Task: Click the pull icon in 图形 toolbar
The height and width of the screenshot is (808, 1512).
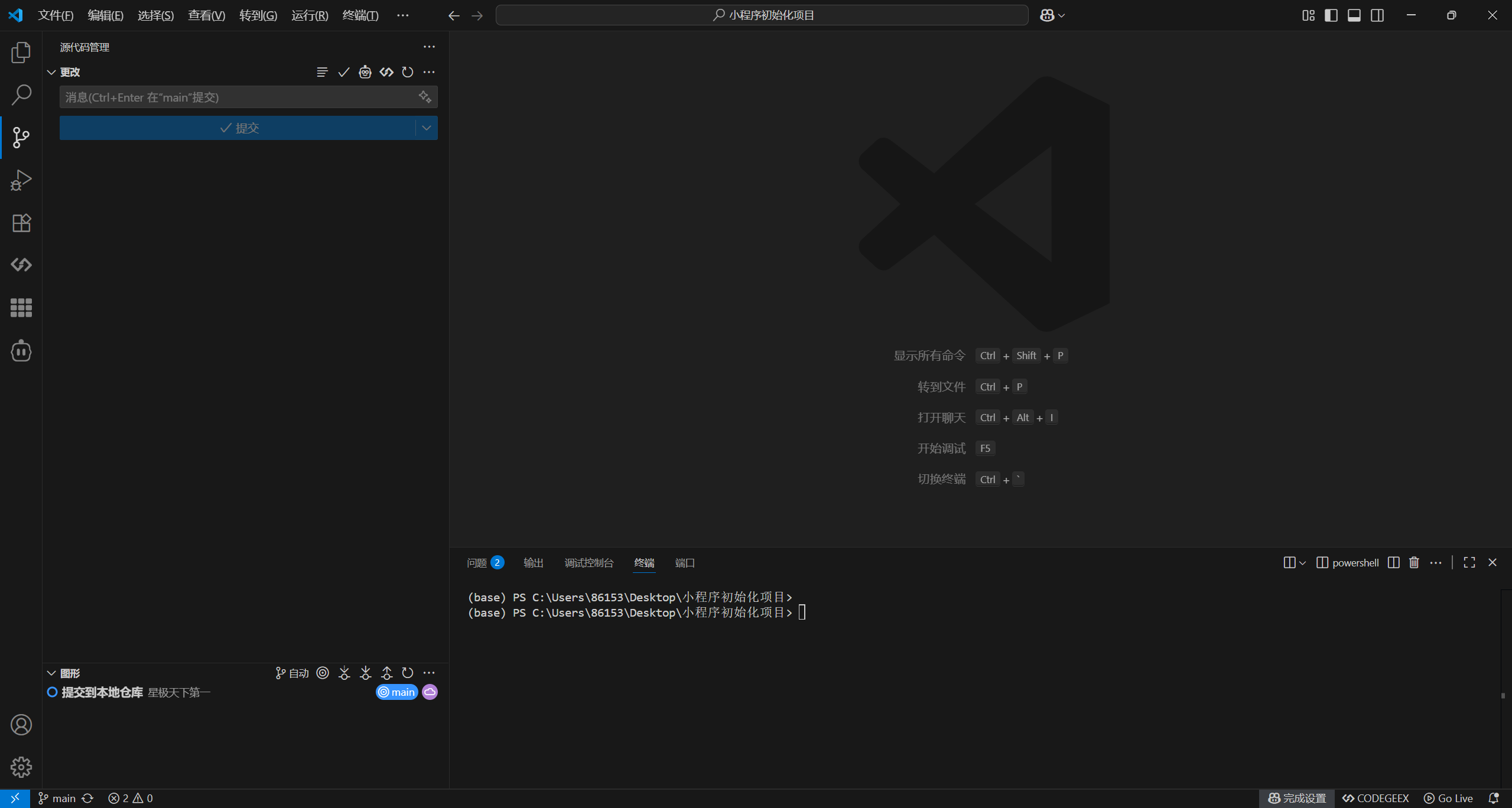Action: [366, 673]
